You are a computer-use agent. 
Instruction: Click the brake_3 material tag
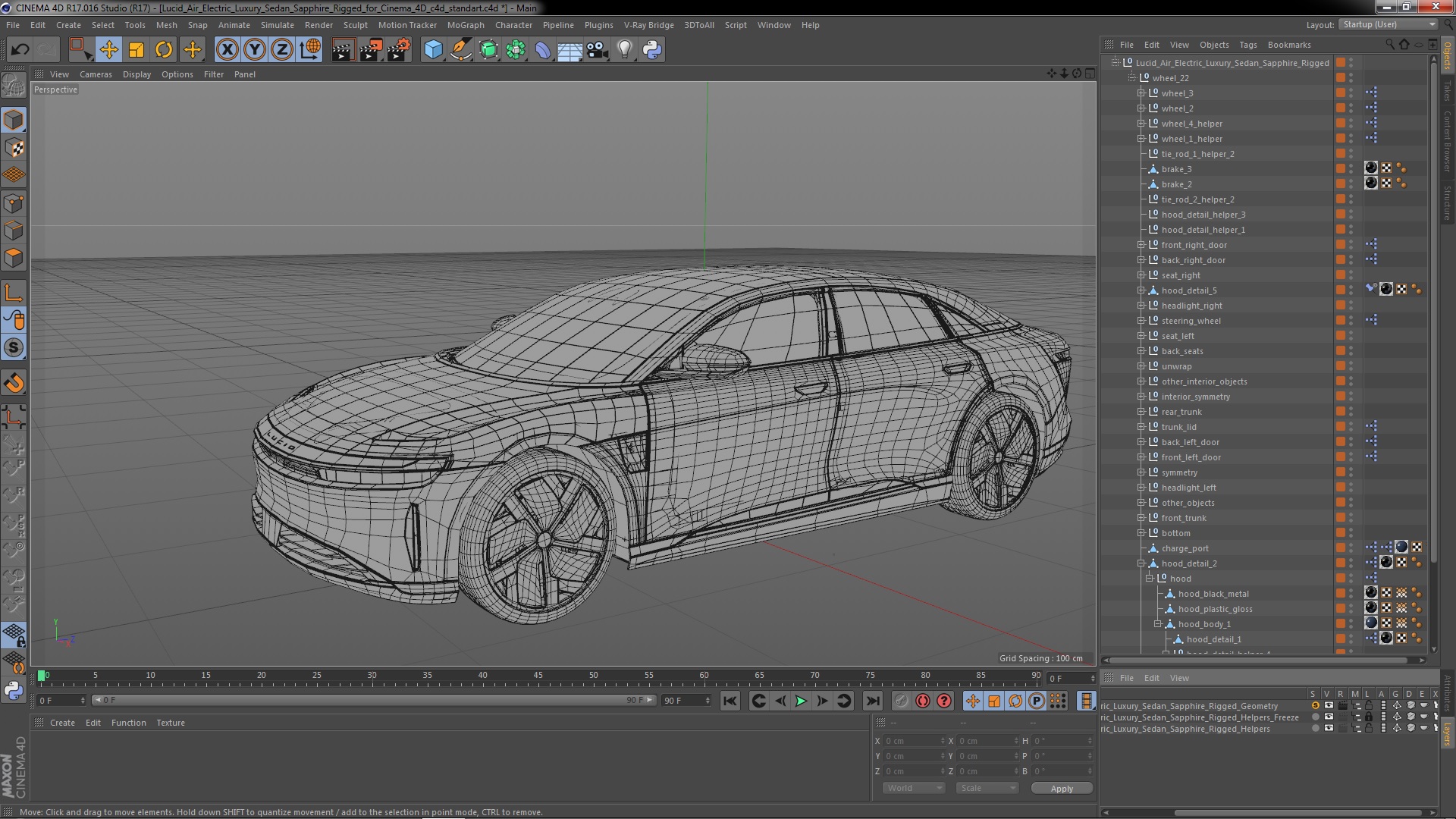(x=1371, y=168)
